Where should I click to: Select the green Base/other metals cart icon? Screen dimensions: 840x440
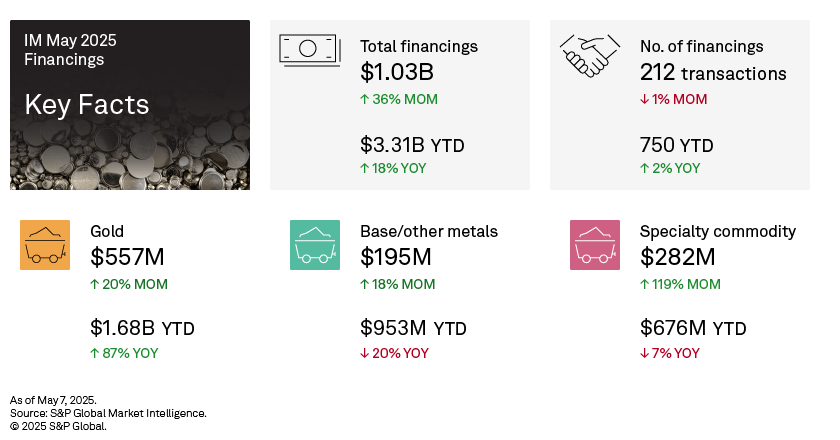point(315,245)
